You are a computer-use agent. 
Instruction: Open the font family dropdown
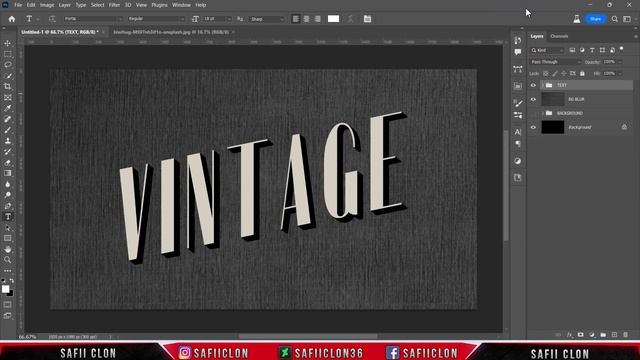pos(93,19)
